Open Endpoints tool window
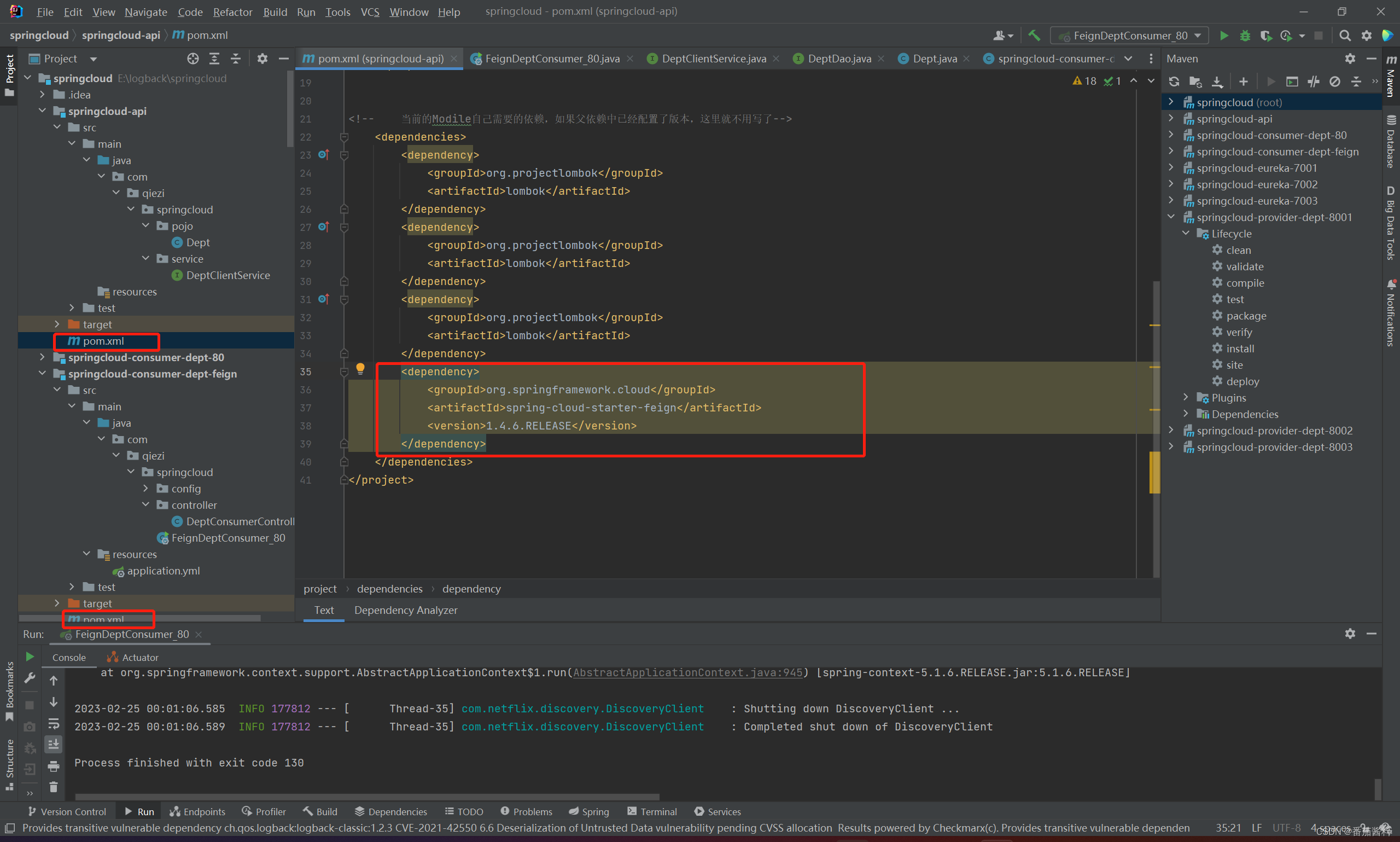This screenshot has width=1400, height=842. 197,811
